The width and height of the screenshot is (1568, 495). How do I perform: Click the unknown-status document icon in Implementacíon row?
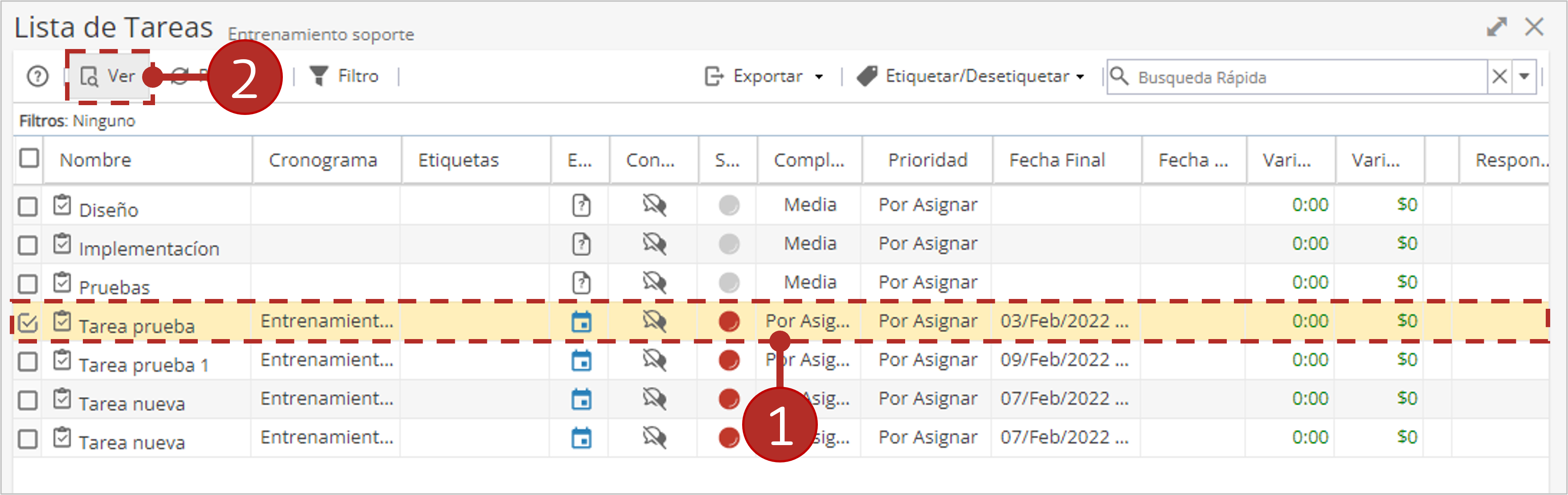pos(581,244)
